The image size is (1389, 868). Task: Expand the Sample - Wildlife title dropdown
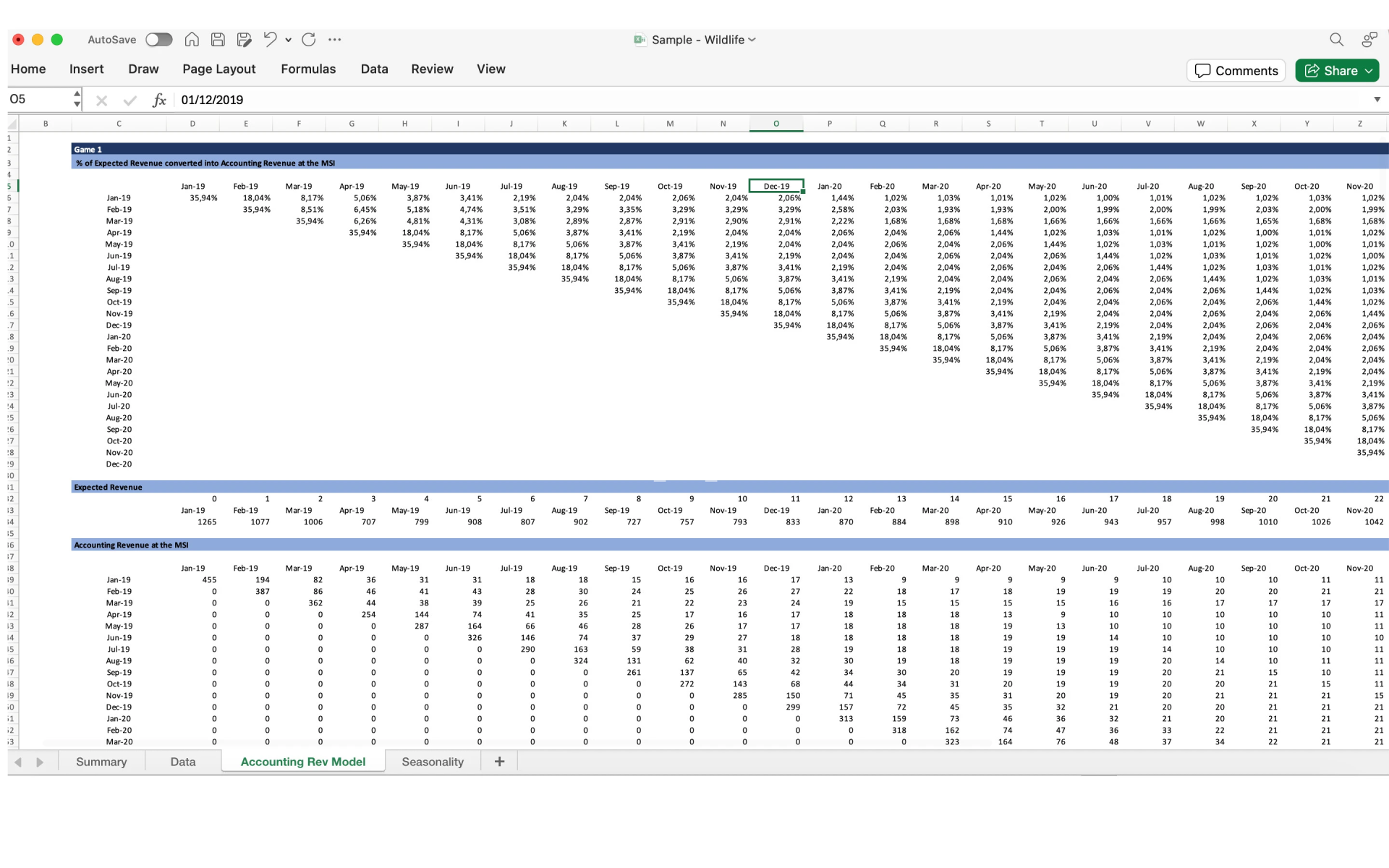pos(752,40)
